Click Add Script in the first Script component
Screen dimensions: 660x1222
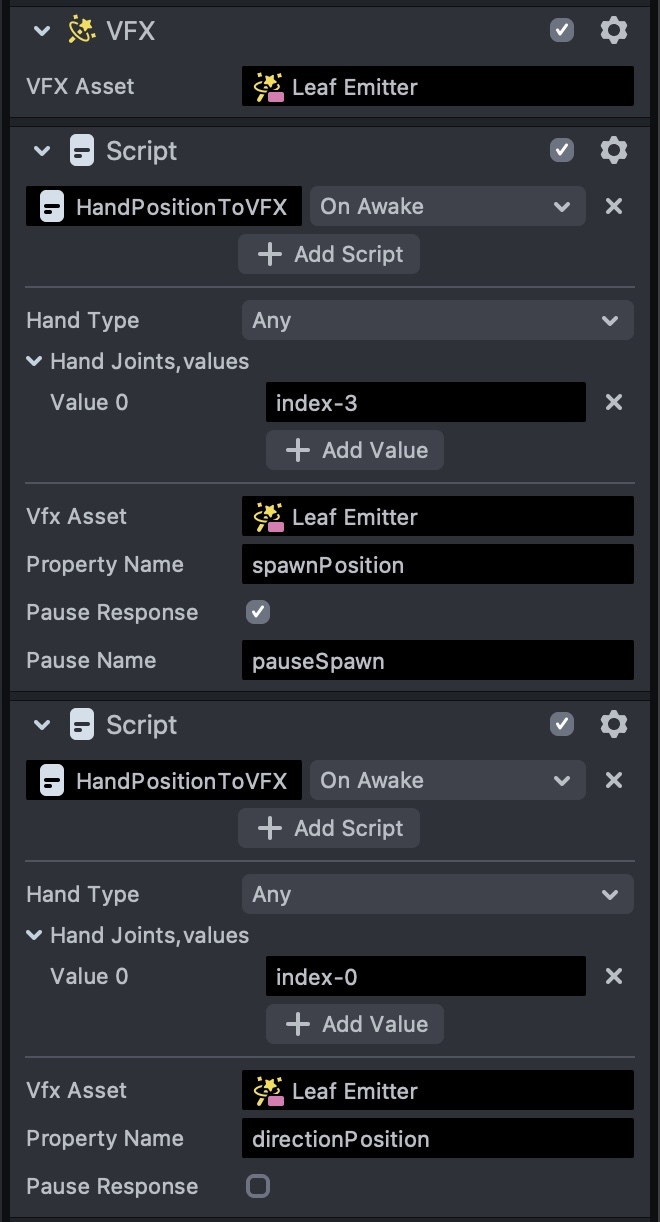329,254
